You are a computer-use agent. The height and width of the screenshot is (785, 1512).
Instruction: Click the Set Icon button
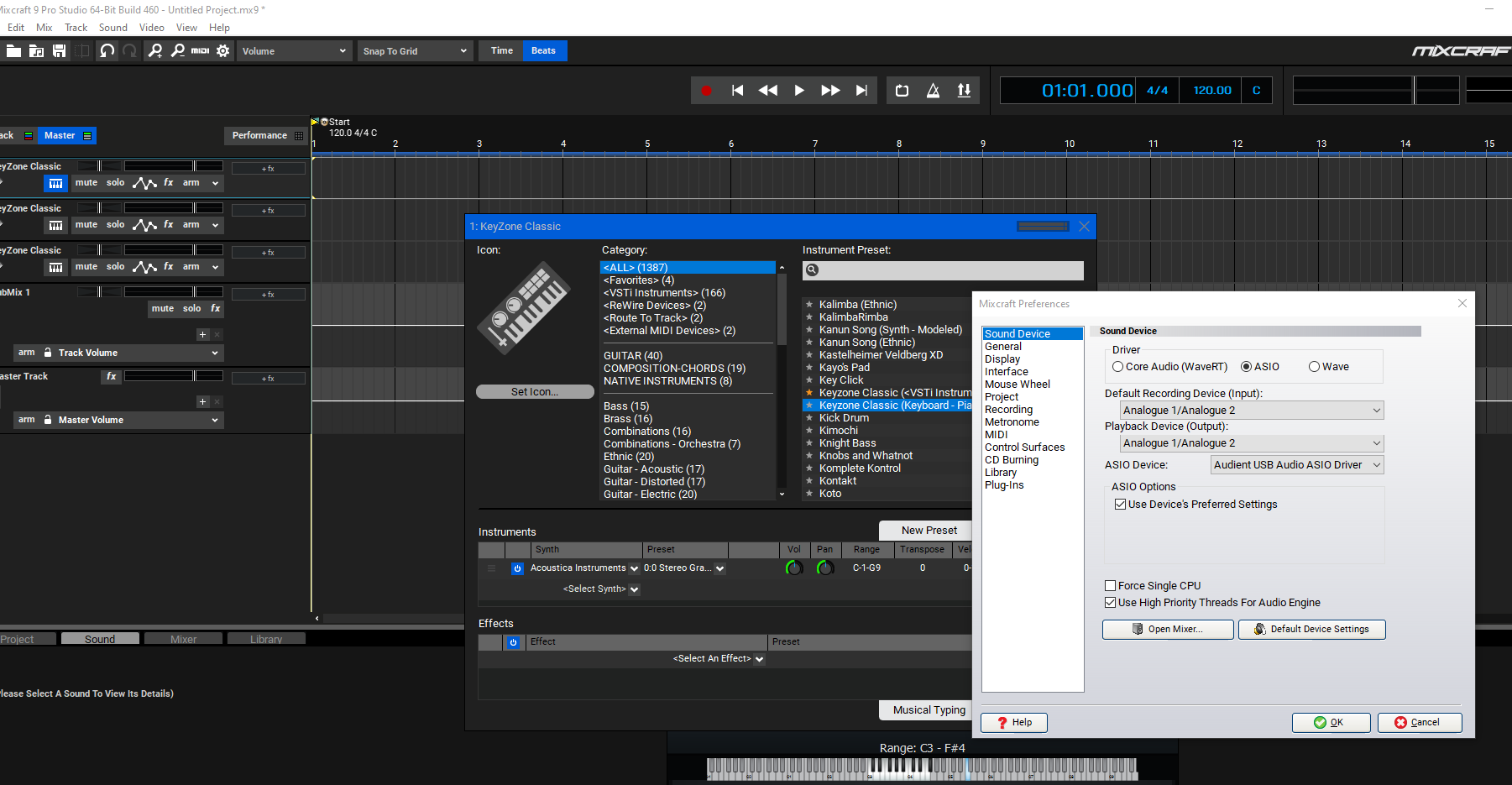click(535, 392)
